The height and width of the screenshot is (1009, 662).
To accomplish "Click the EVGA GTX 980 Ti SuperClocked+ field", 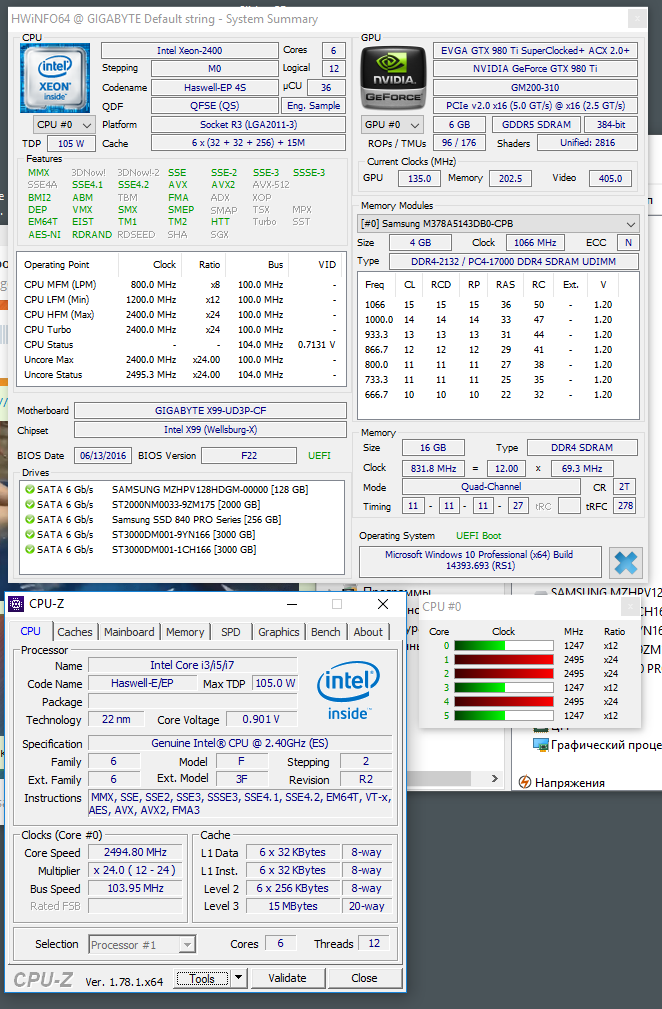I will [x=535, y=50].
